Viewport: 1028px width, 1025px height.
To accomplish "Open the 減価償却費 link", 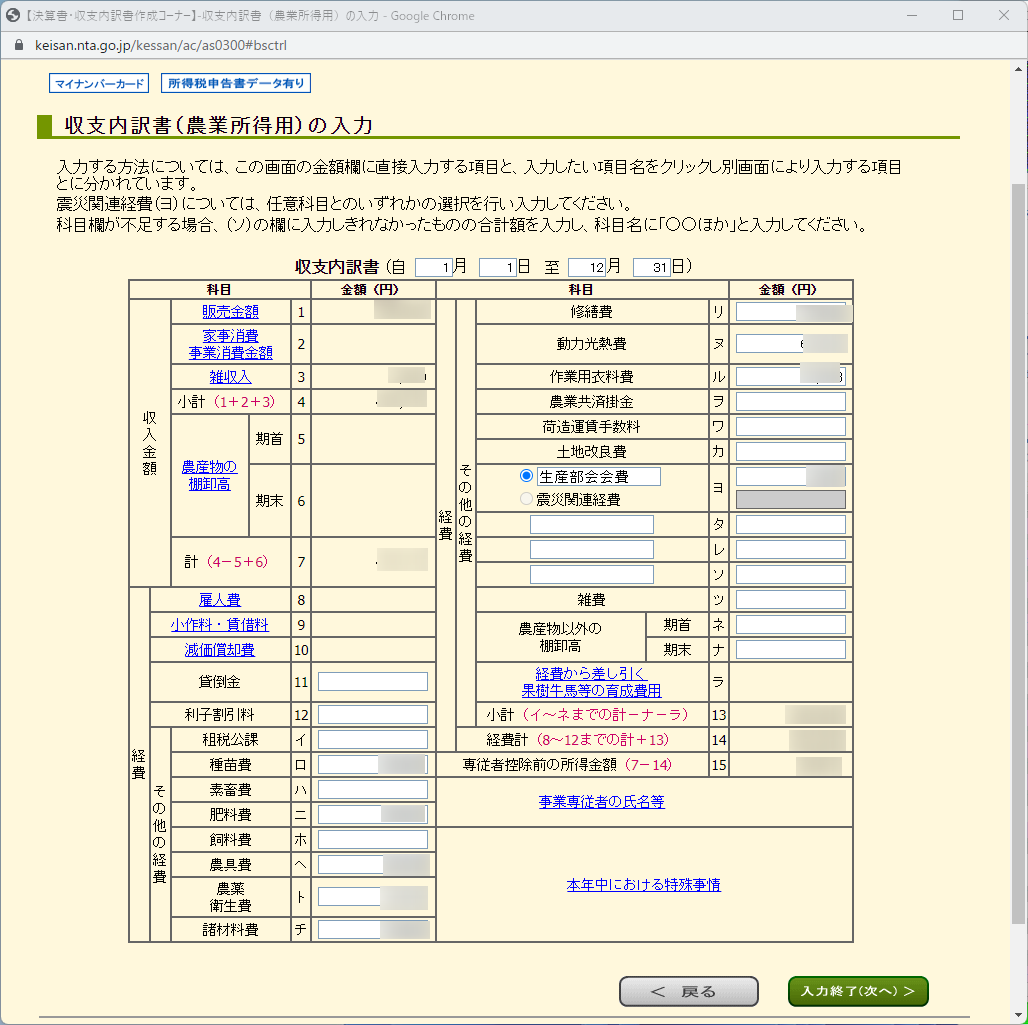I will point(220,650).
